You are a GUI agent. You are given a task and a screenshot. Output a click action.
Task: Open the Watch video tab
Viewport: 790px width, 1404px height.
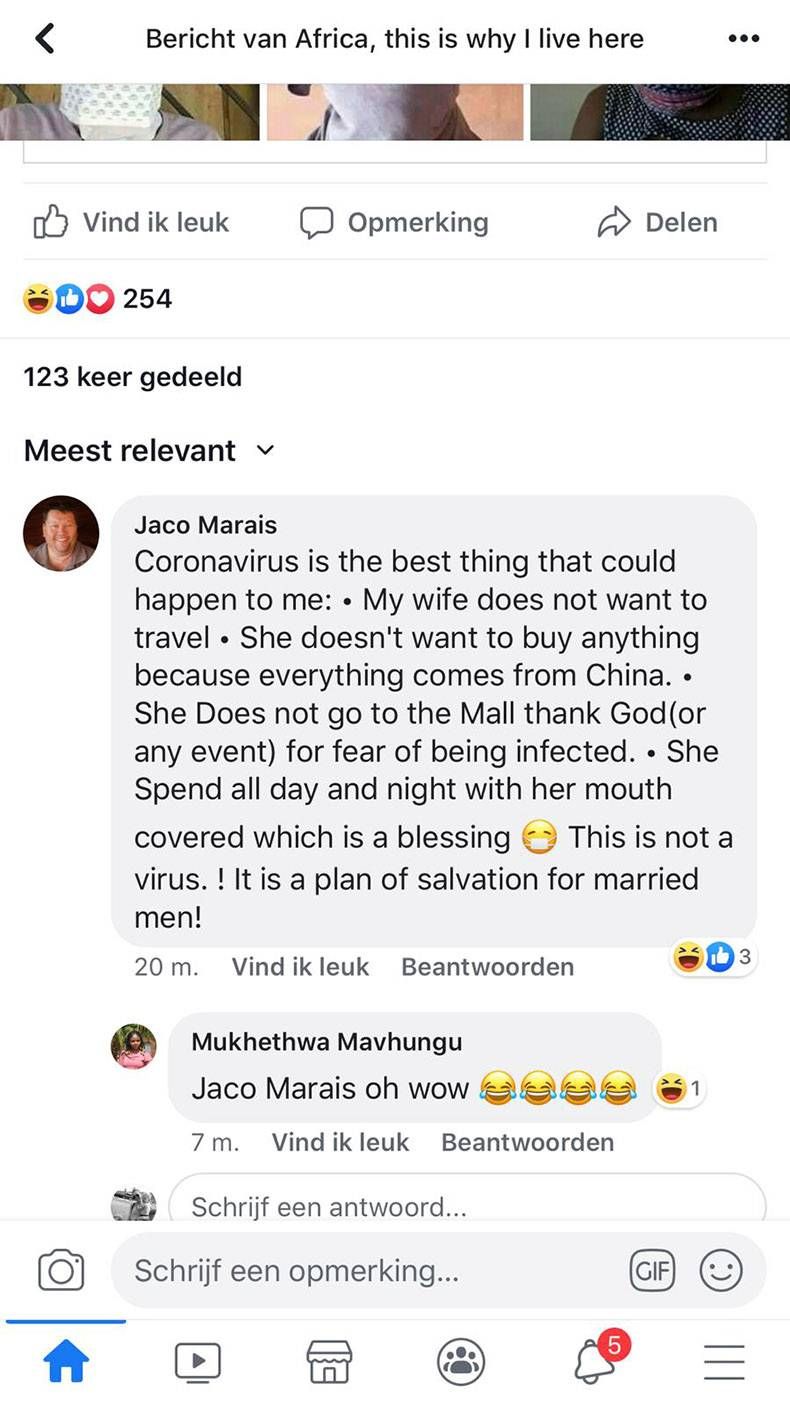pos(197,1361)
